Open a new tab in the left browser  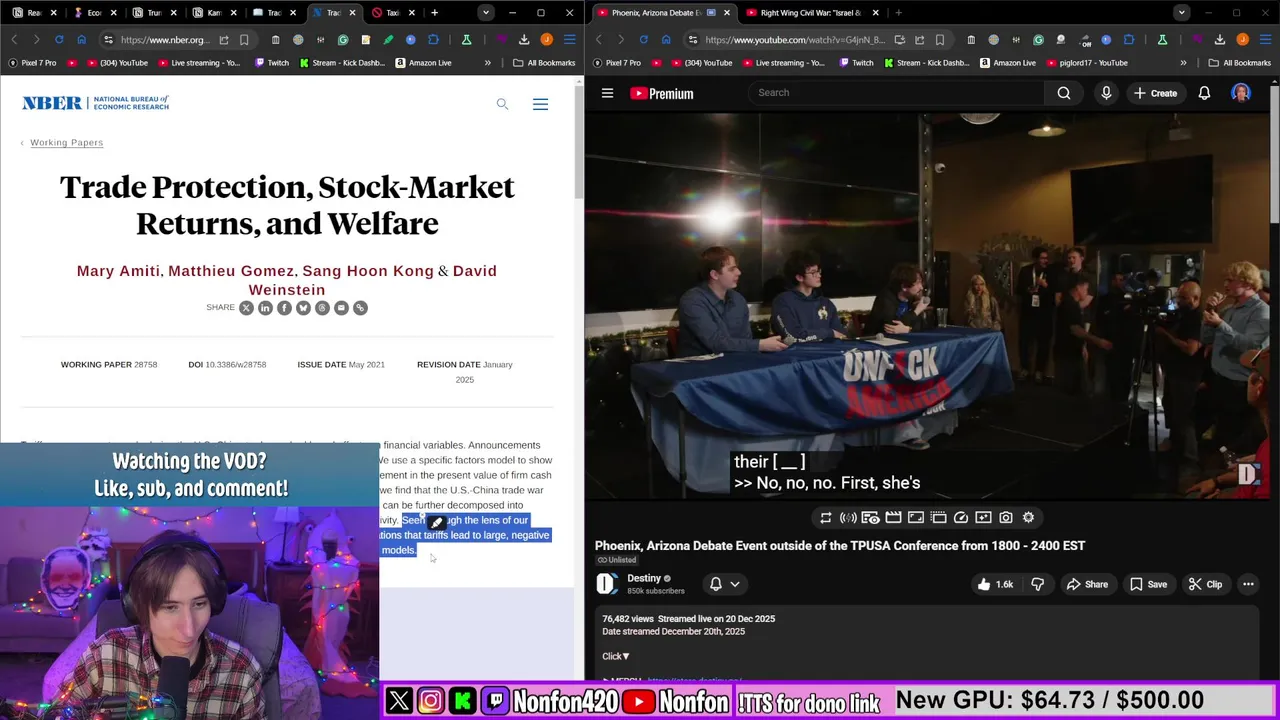tap(434, 13)
